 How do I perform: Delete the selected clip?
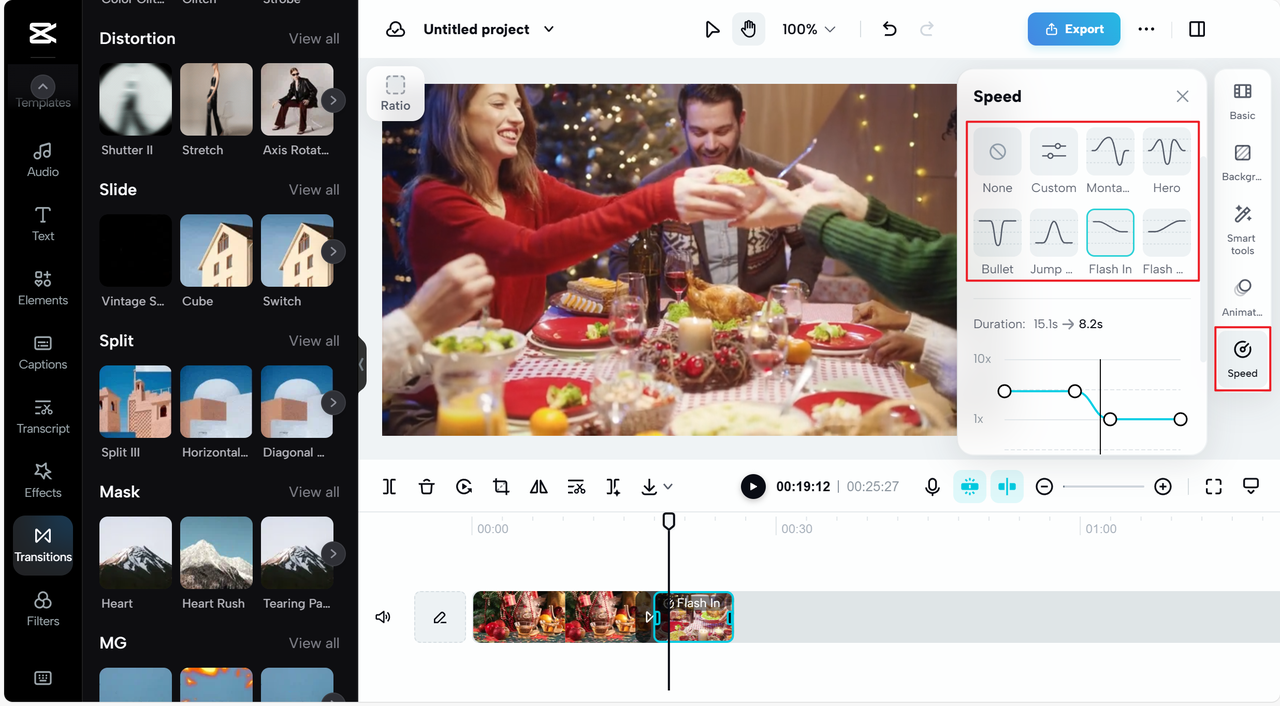(x=426, y=487)
